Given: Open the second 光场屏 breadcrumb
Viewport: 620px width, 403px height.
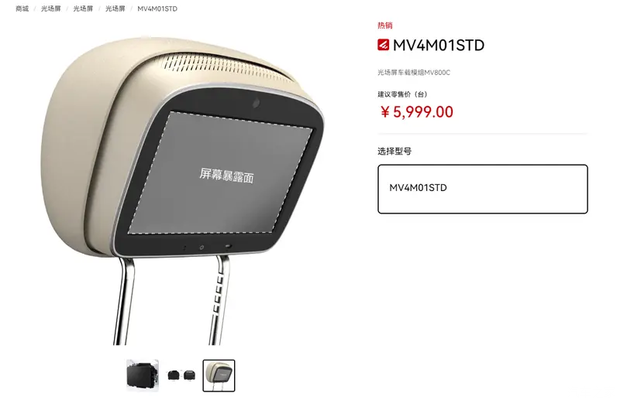Looking at the screenshot, I should pos(83,9).
